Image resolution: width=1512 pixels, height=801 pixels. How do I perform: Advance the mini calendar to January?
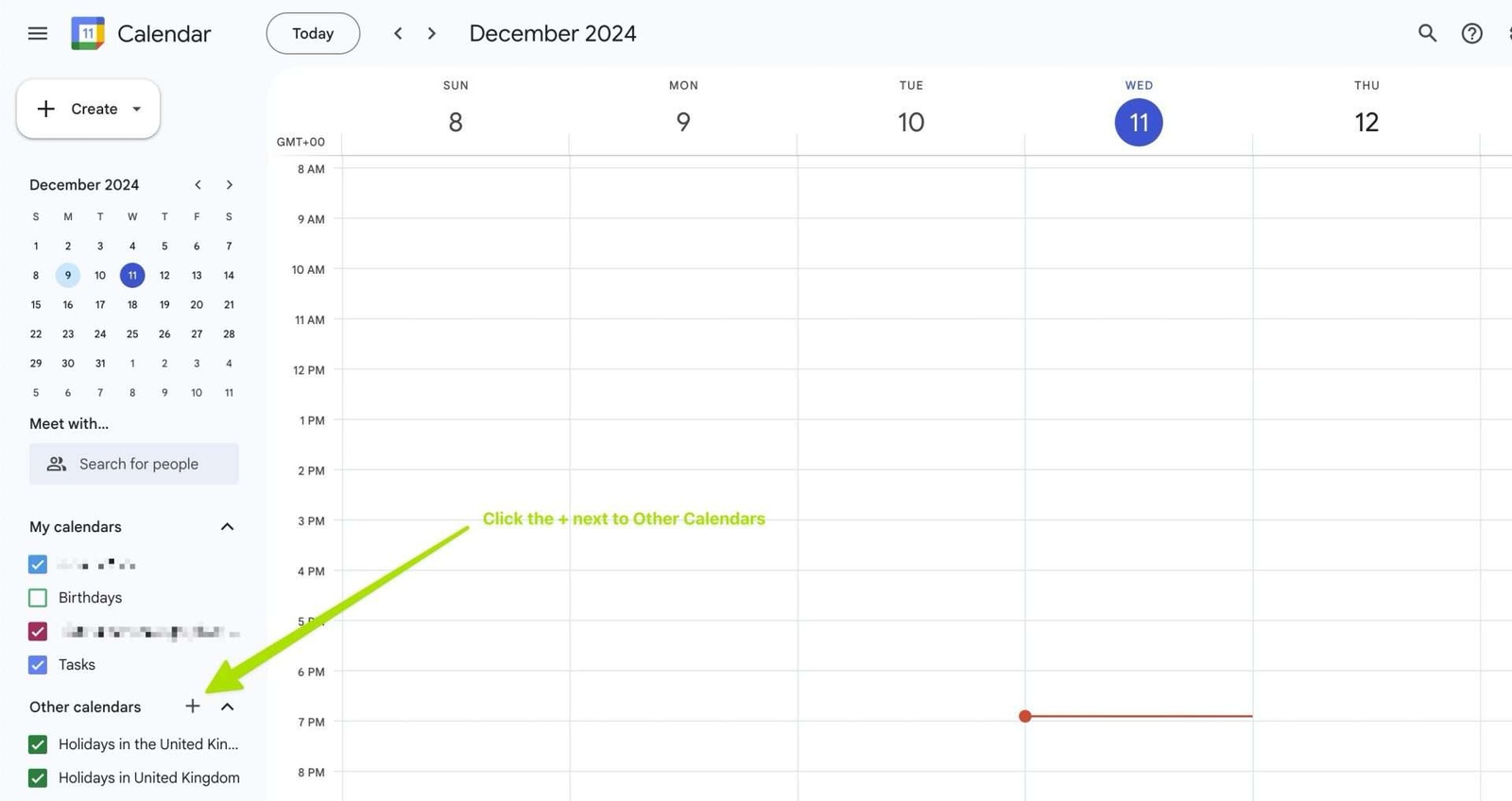click(x=229, y=184)
